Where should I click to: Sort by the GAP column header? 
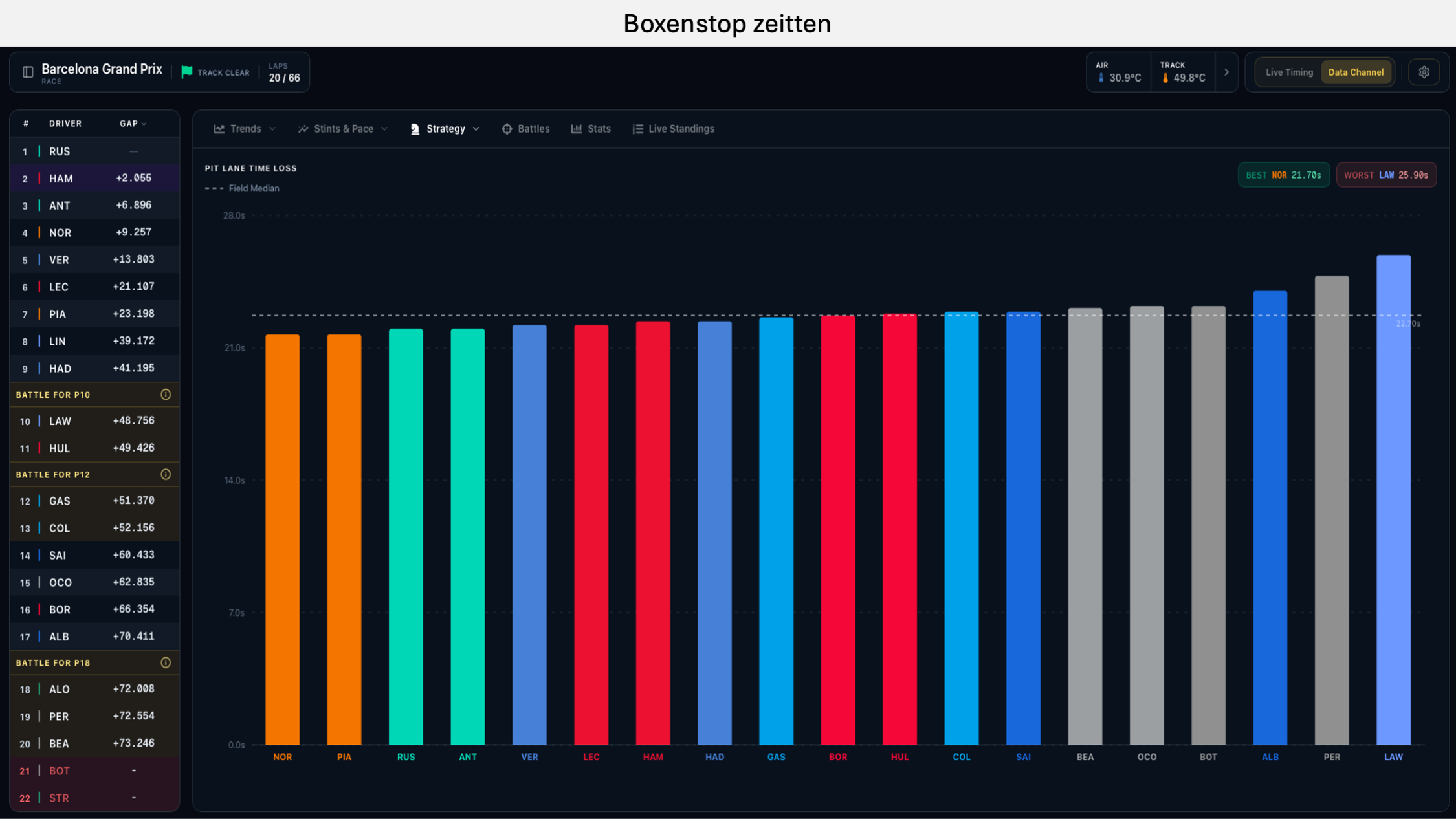[x=133, y=124]
